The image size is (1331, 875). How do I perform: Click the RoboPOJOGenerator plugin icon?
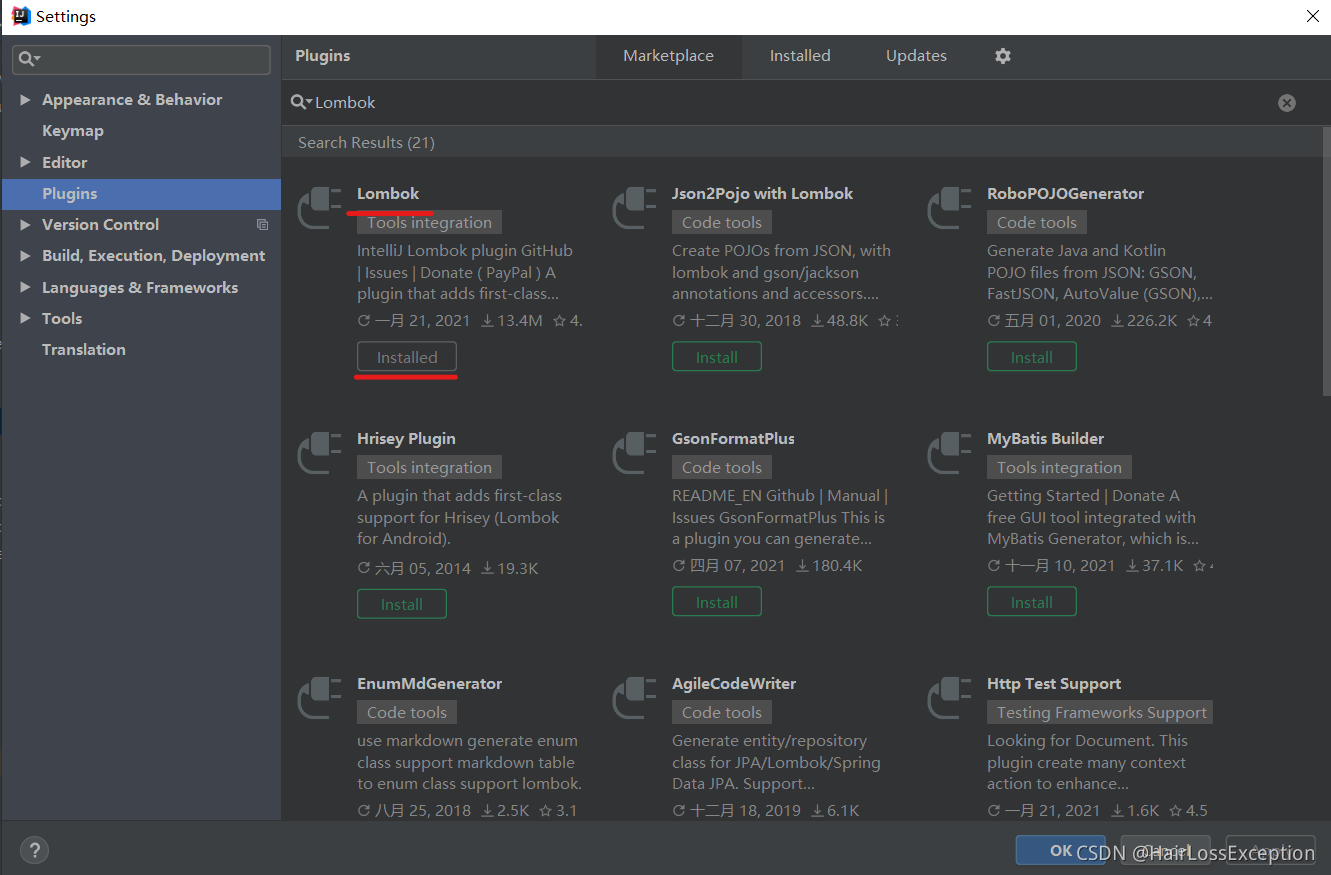[x=950, y=208]
